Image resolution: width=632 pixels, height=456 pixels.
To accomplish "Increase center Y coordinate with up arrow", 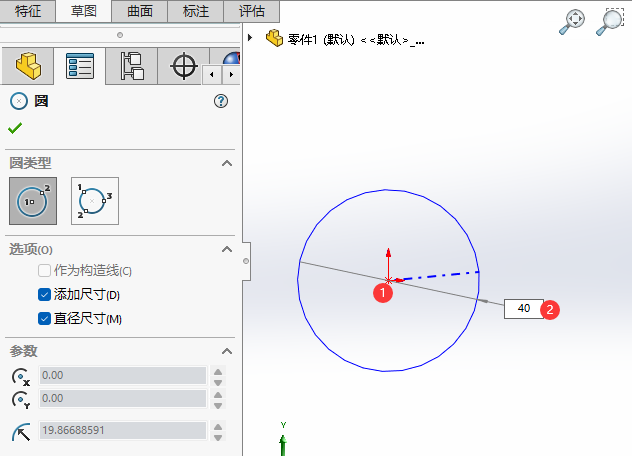I will [218, 394].
